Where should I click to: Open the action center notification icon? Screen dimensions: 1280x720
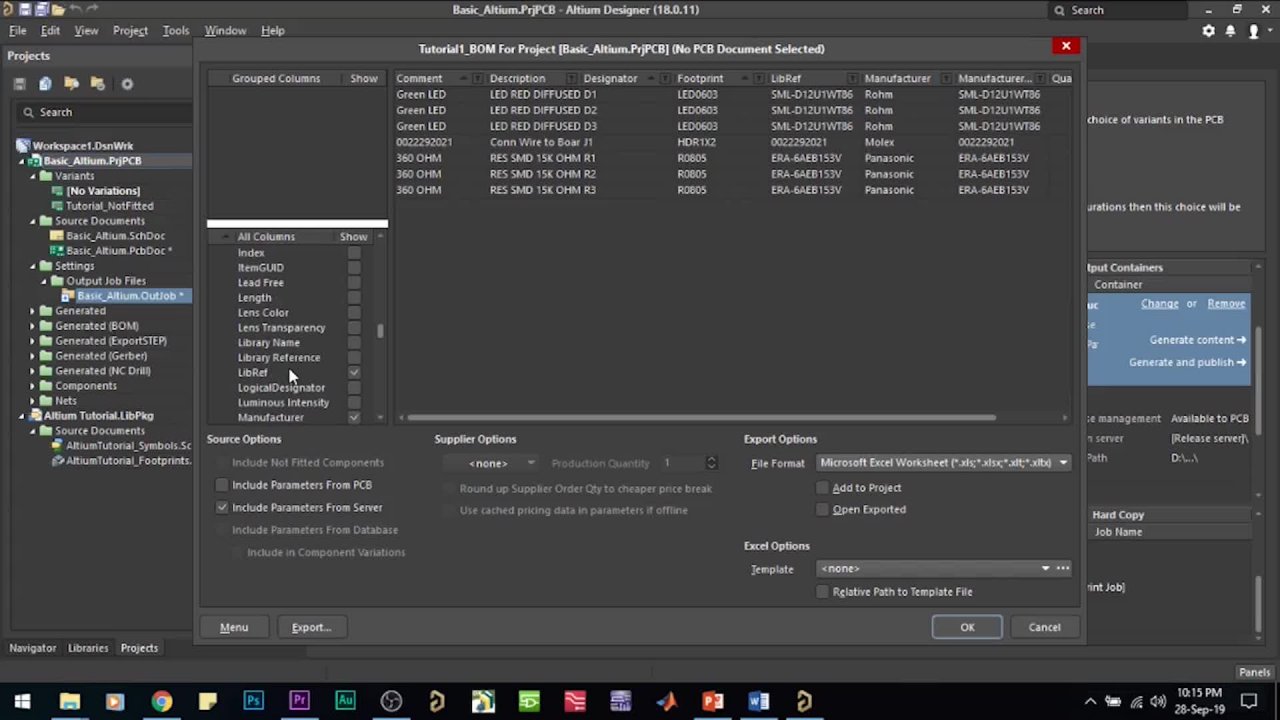pyautogui.click(x=1250, y=701)
